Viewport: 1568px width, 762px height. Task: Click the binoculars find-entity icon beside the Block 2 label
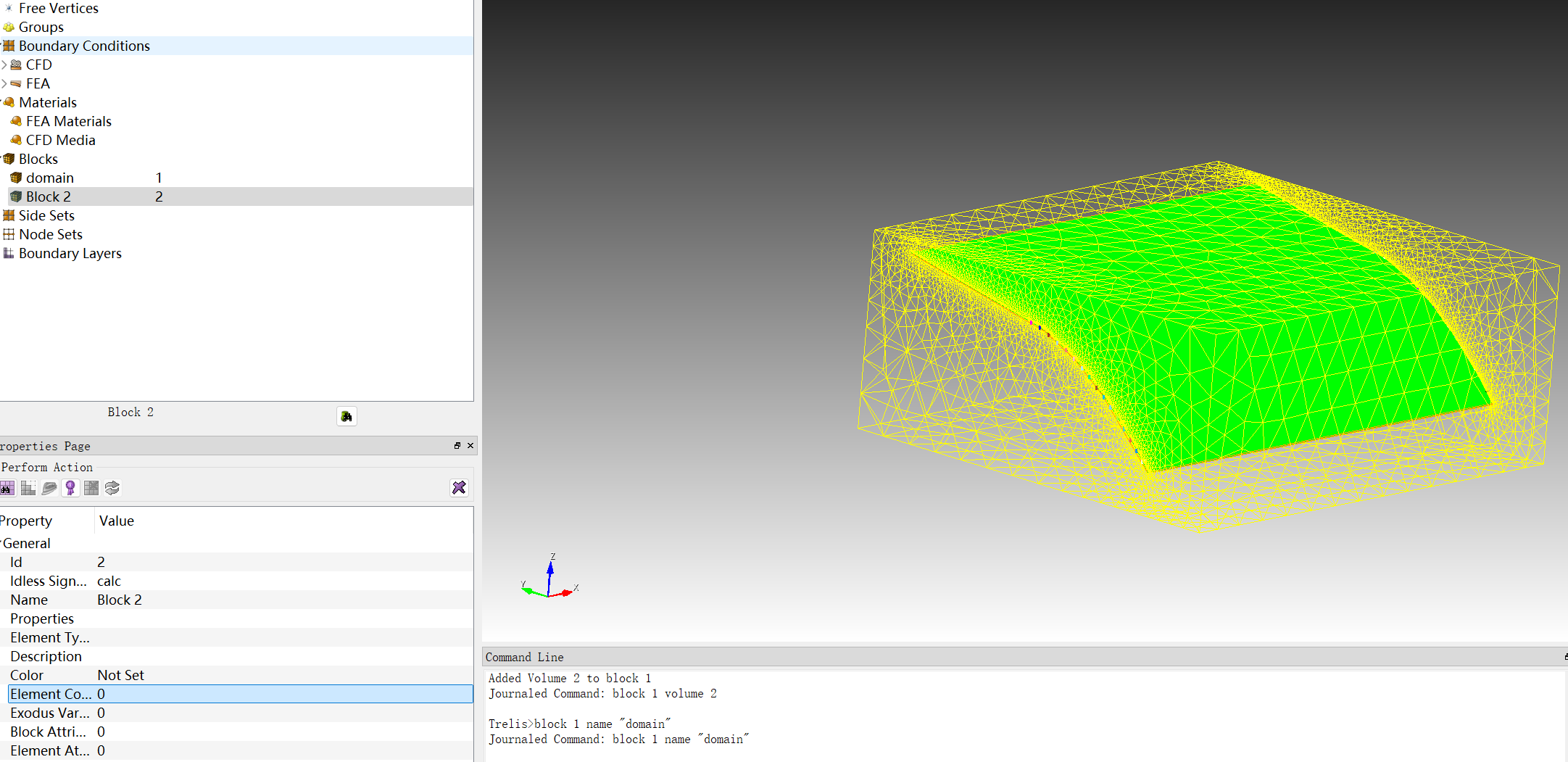[347, 416]
